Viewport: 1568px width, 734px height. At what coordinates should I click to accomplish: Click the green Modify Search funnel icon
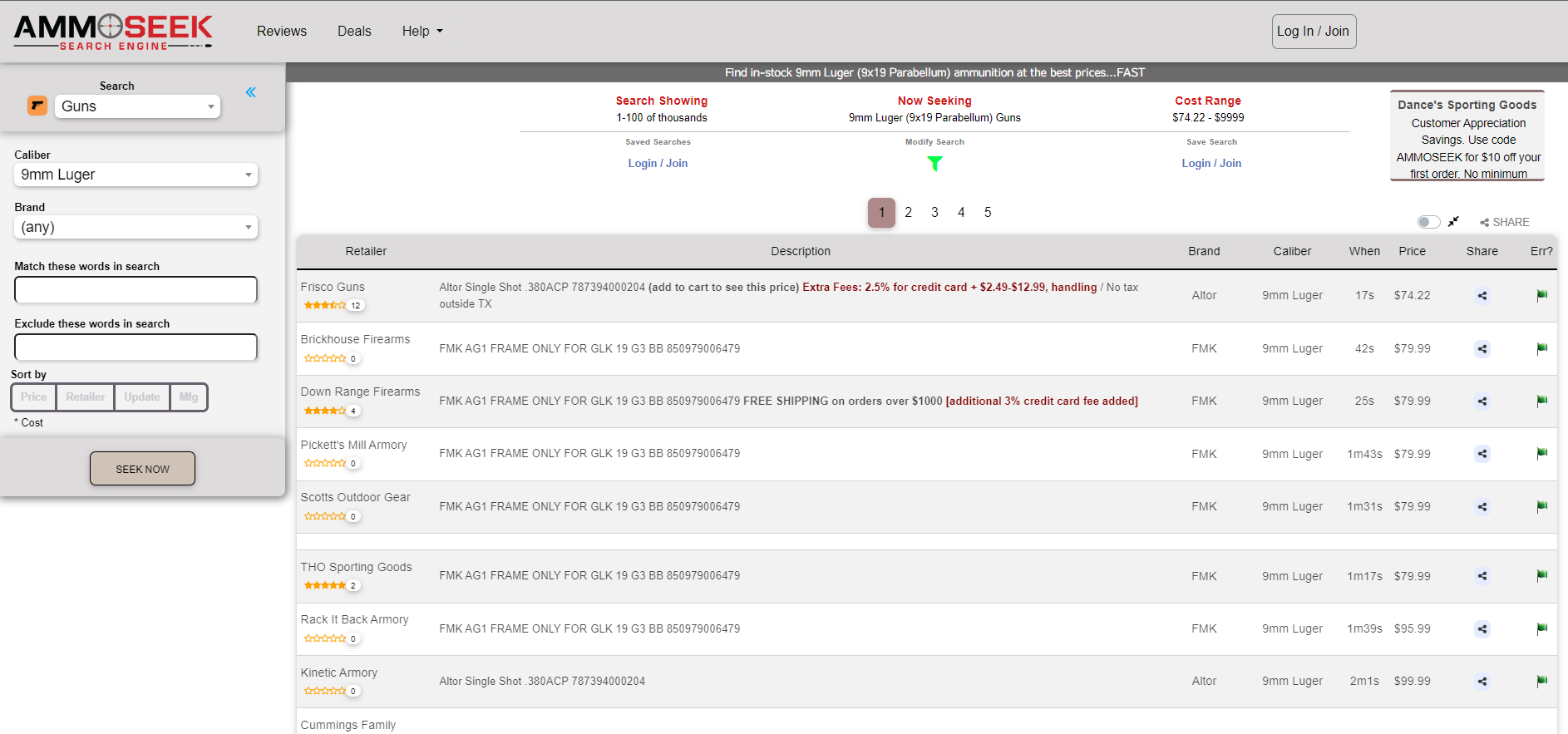click(934, 164)
